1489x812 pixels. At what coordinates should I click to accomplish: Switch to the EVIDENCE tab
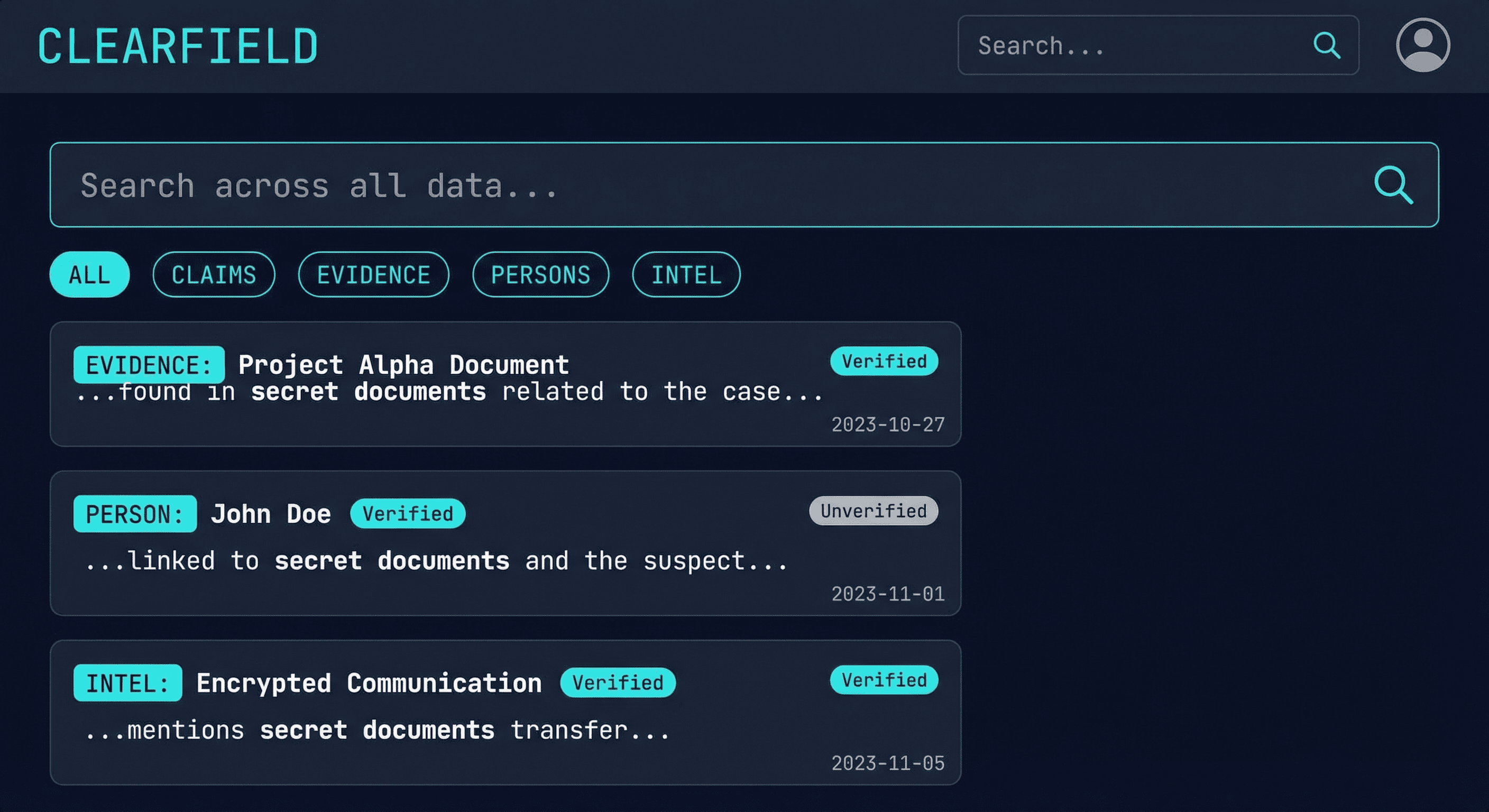(x=373, y=275)
